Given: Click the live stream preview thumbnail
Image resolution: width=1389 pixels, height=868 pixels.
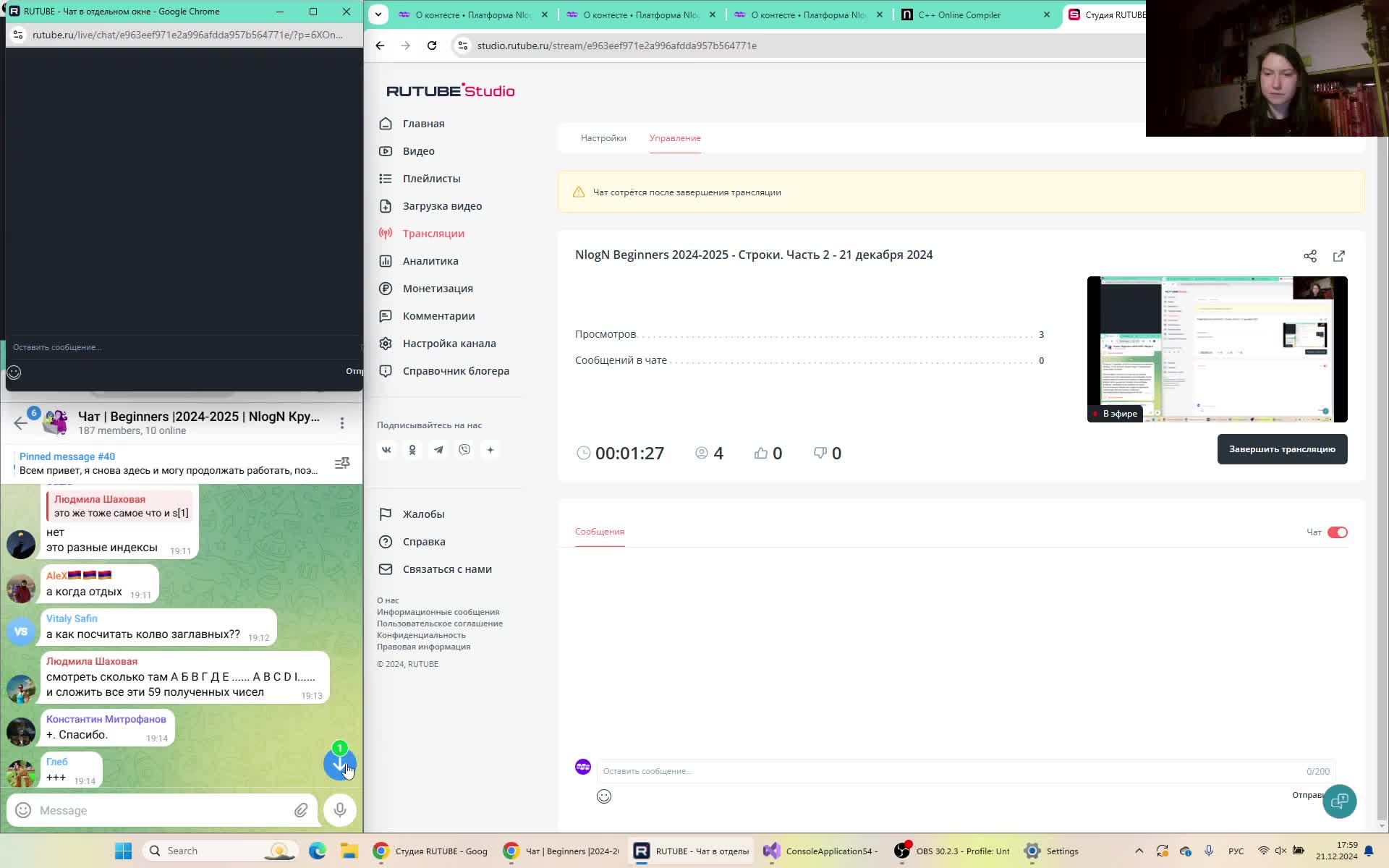Looking at the screenshot, I should [x=1216, y=349].
